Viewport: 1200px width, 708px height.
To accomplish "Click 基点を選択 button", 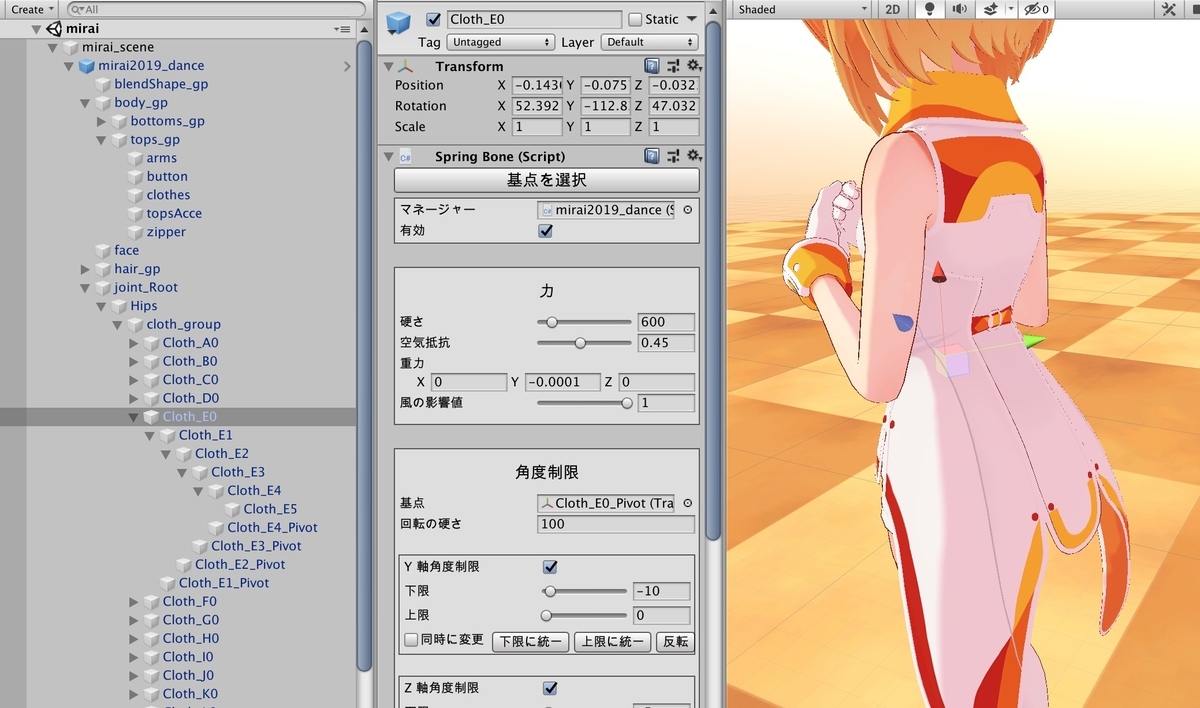I will [547, 180].
